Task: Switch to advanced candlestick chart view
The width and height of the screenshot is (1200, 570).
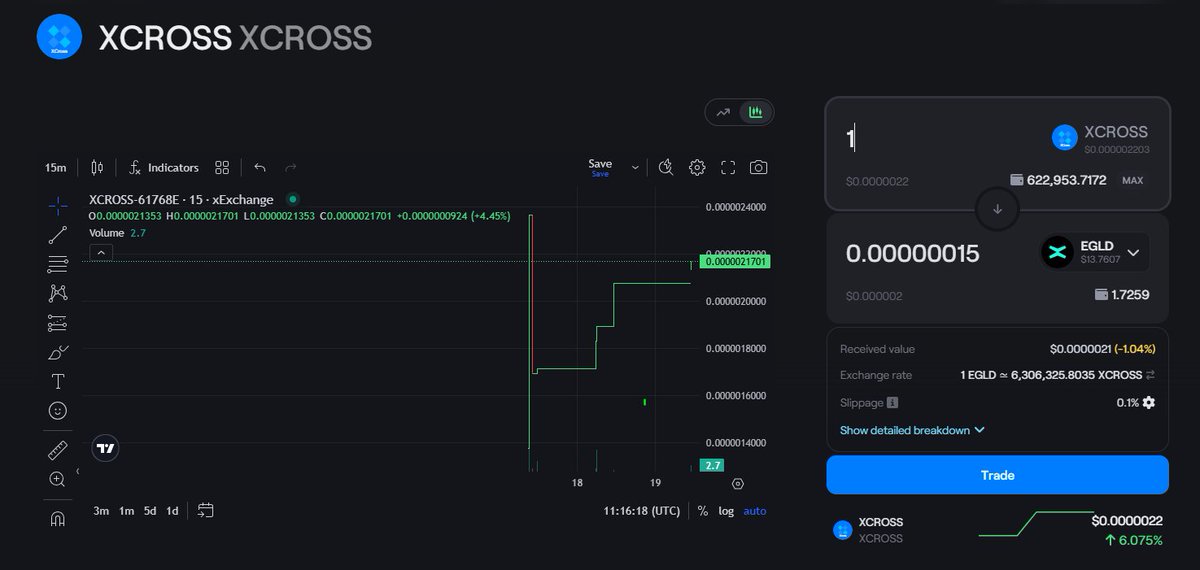Action: click(x=756, y=113)
